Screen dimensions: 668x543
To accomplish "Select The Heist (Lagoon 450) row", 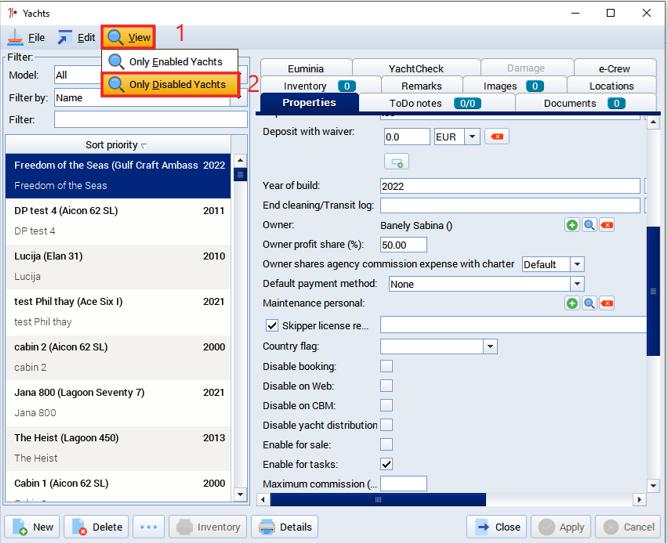I will tap(118, 449).
